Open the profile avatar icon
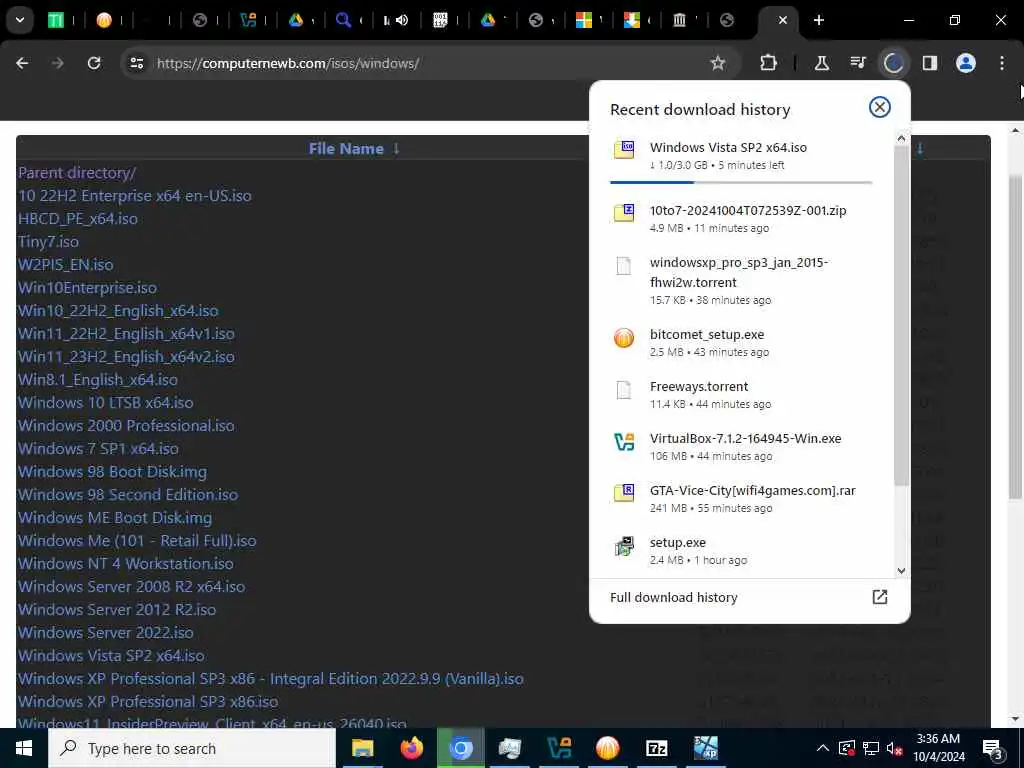Image resolution: width=1024 pixels, height=768 pixels. (966, 63)
